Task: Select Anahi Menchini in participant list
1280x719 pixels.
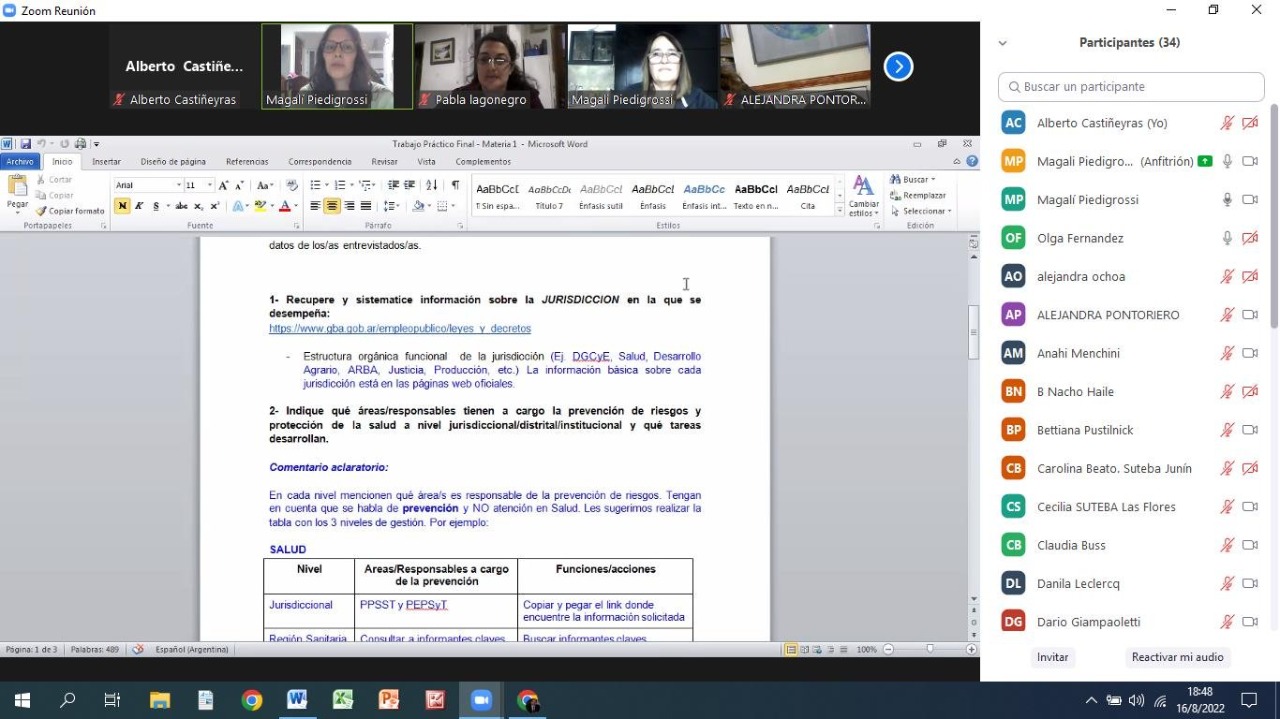Action: 1078,353
